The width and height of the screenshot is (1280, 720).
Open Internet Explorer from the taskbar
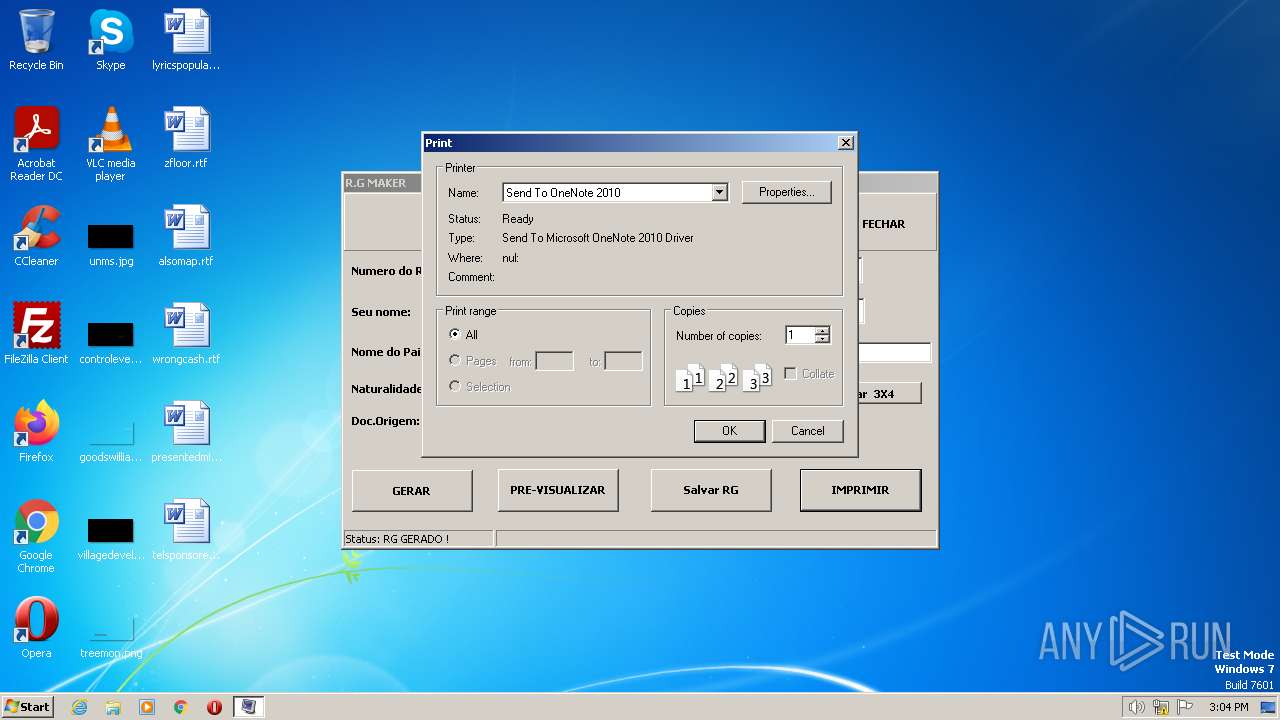[x=79, y=707]
